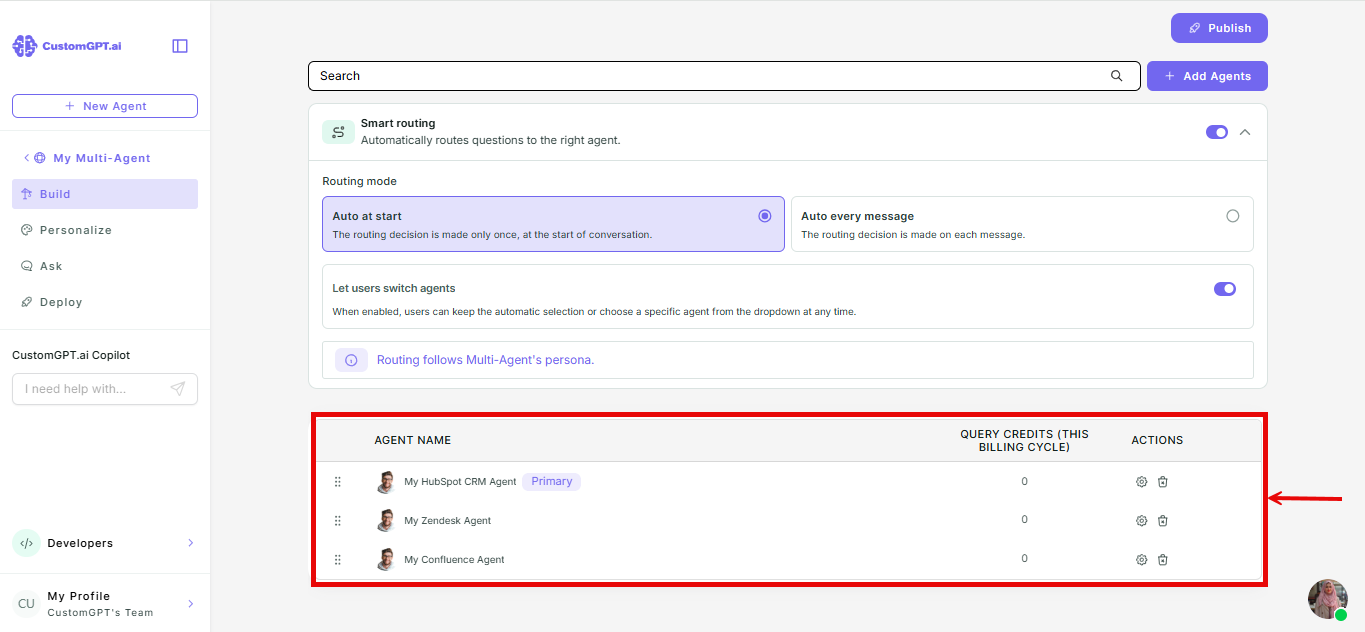Viewport: 1365px width, 632px height.
Task: Click the AGENT NAME column header
Action: coord(413,440)
